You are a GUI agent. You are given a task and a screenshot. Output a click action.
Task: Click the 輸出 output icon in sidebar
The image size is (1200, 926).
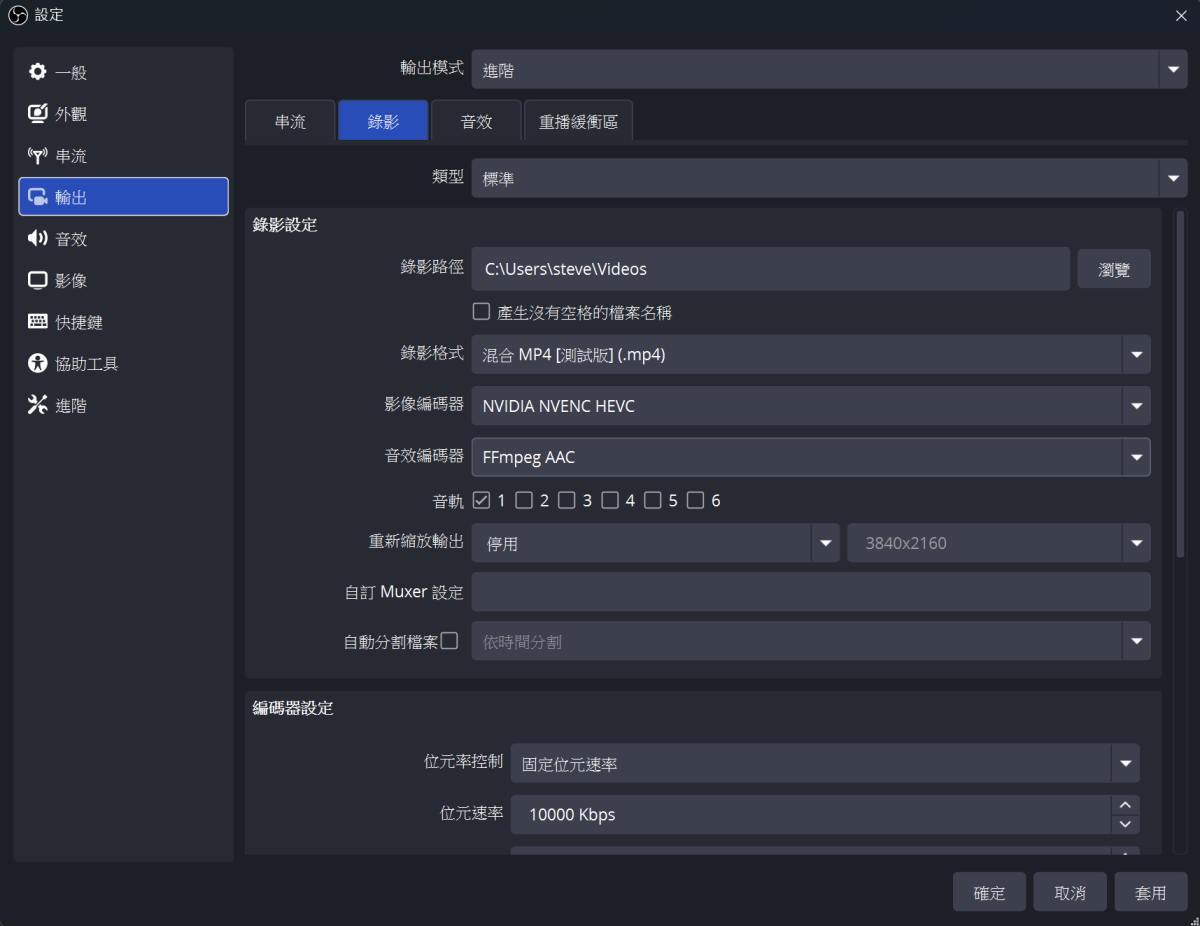pyautogui.click(x=38, y=197)
